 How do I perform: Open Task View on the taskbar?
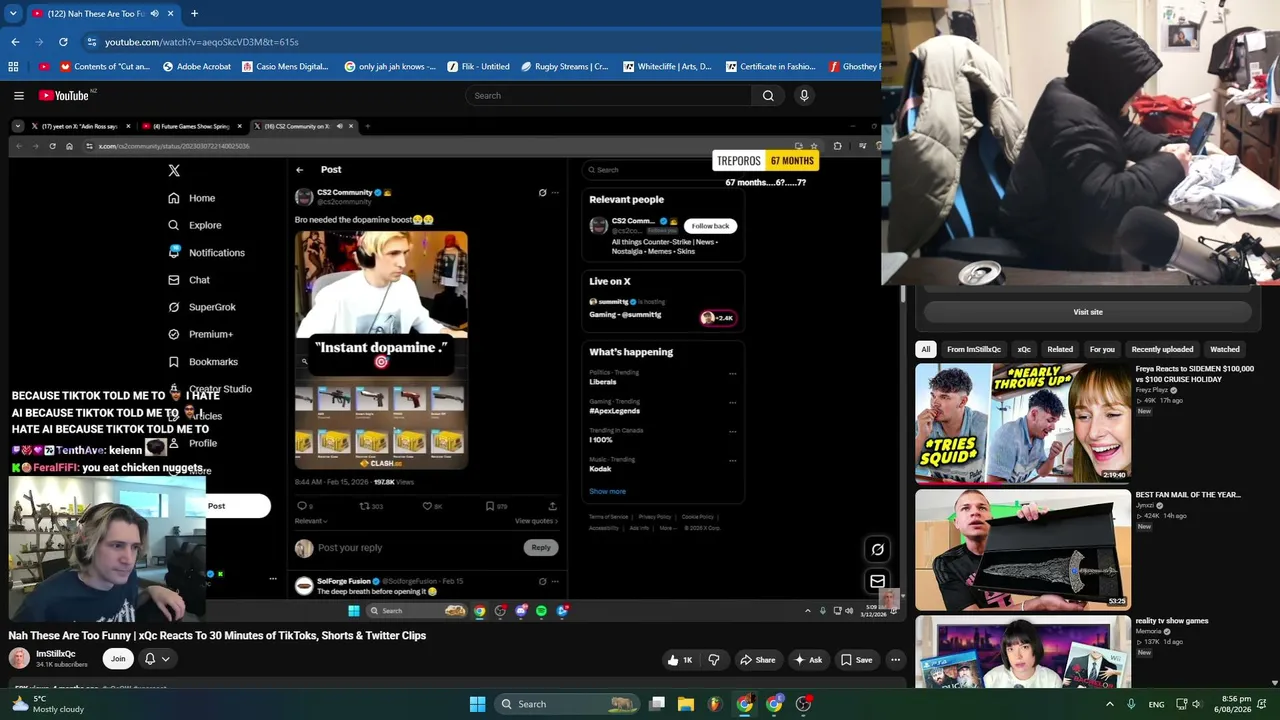coord(657,704)
